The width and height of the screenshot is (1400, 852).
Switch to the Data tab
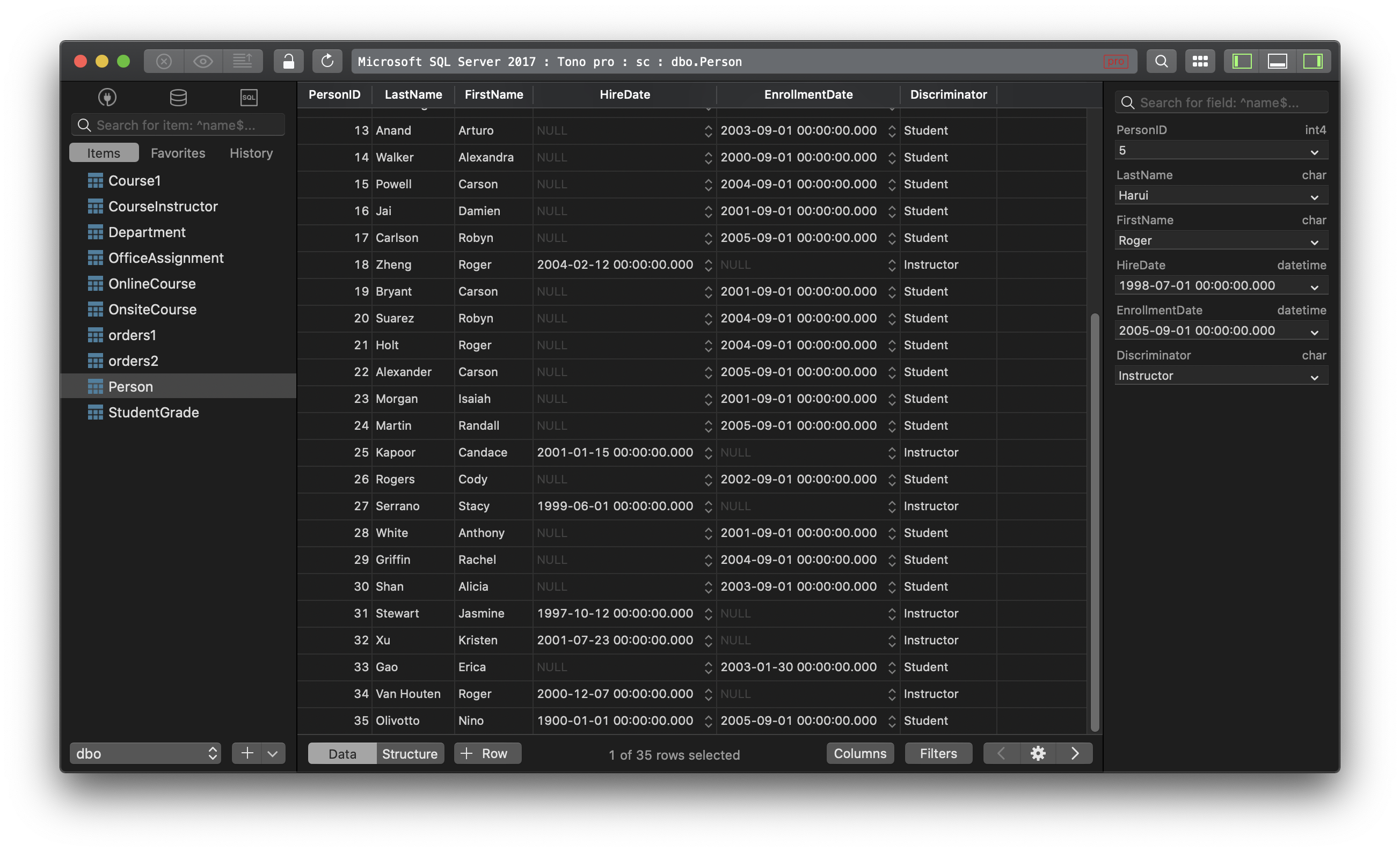[342, 753]
